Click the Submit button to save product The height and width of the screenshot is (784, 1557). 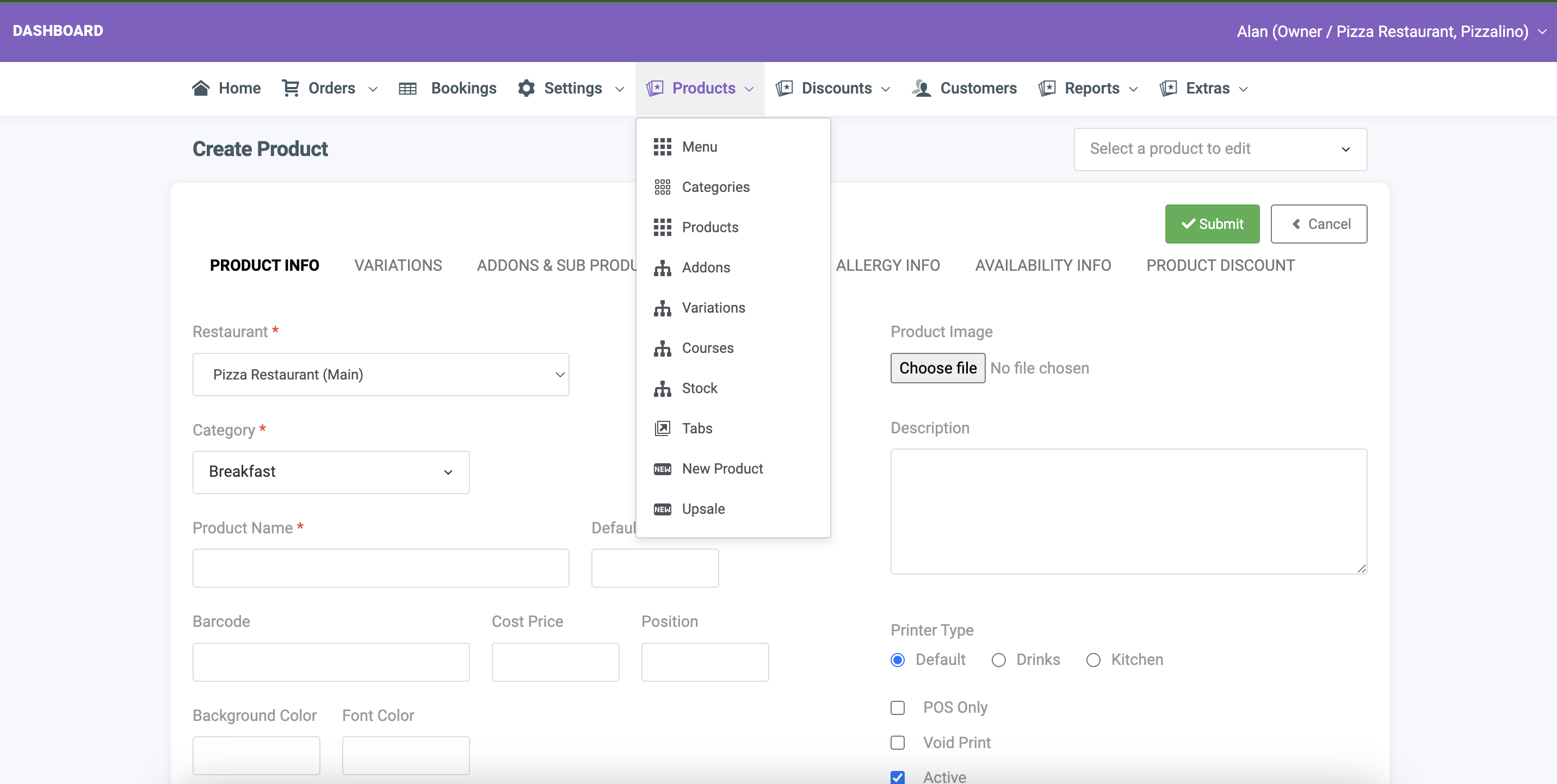[x=1212, y=223]
